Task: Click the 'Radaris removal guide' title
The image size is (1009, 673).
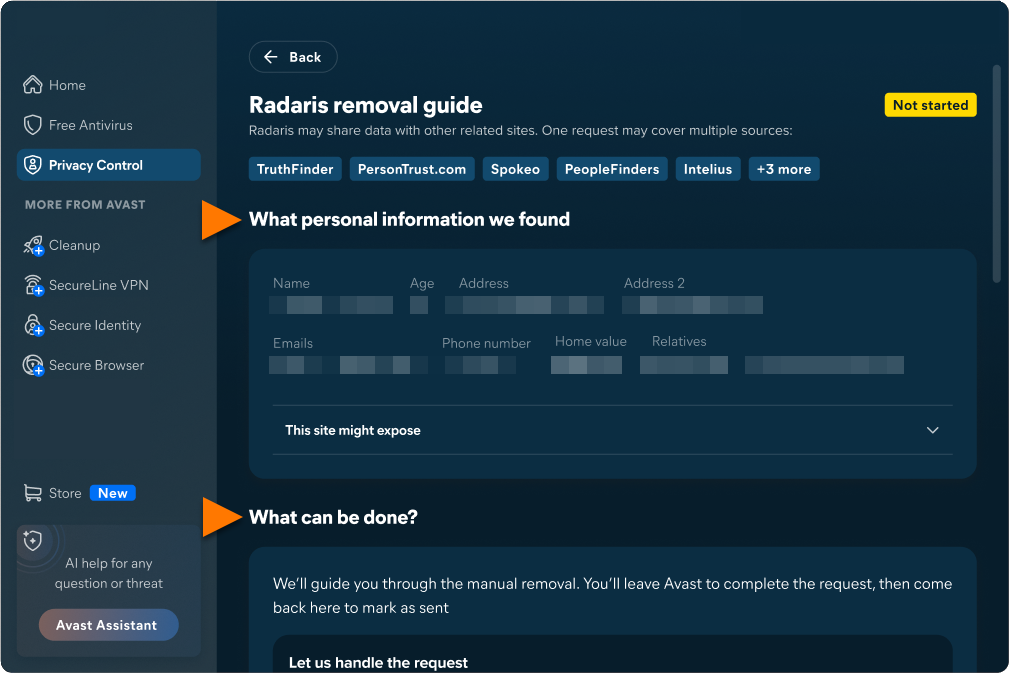Action: (x=366, y=105)
